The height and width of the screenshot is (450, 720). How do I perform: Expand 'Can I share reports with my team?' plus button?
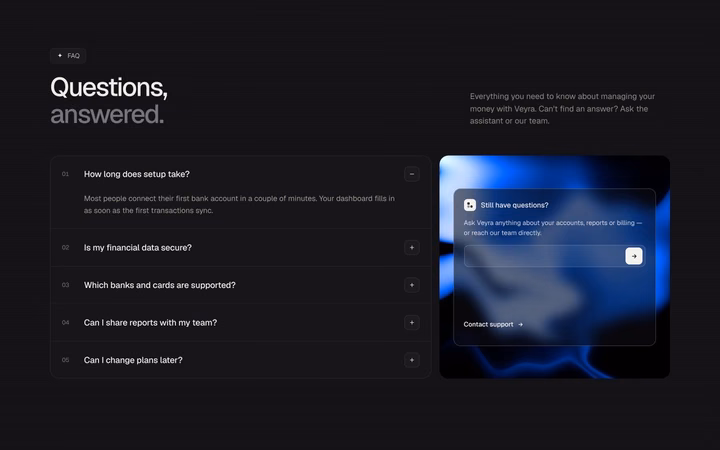(x=411, y=323)
